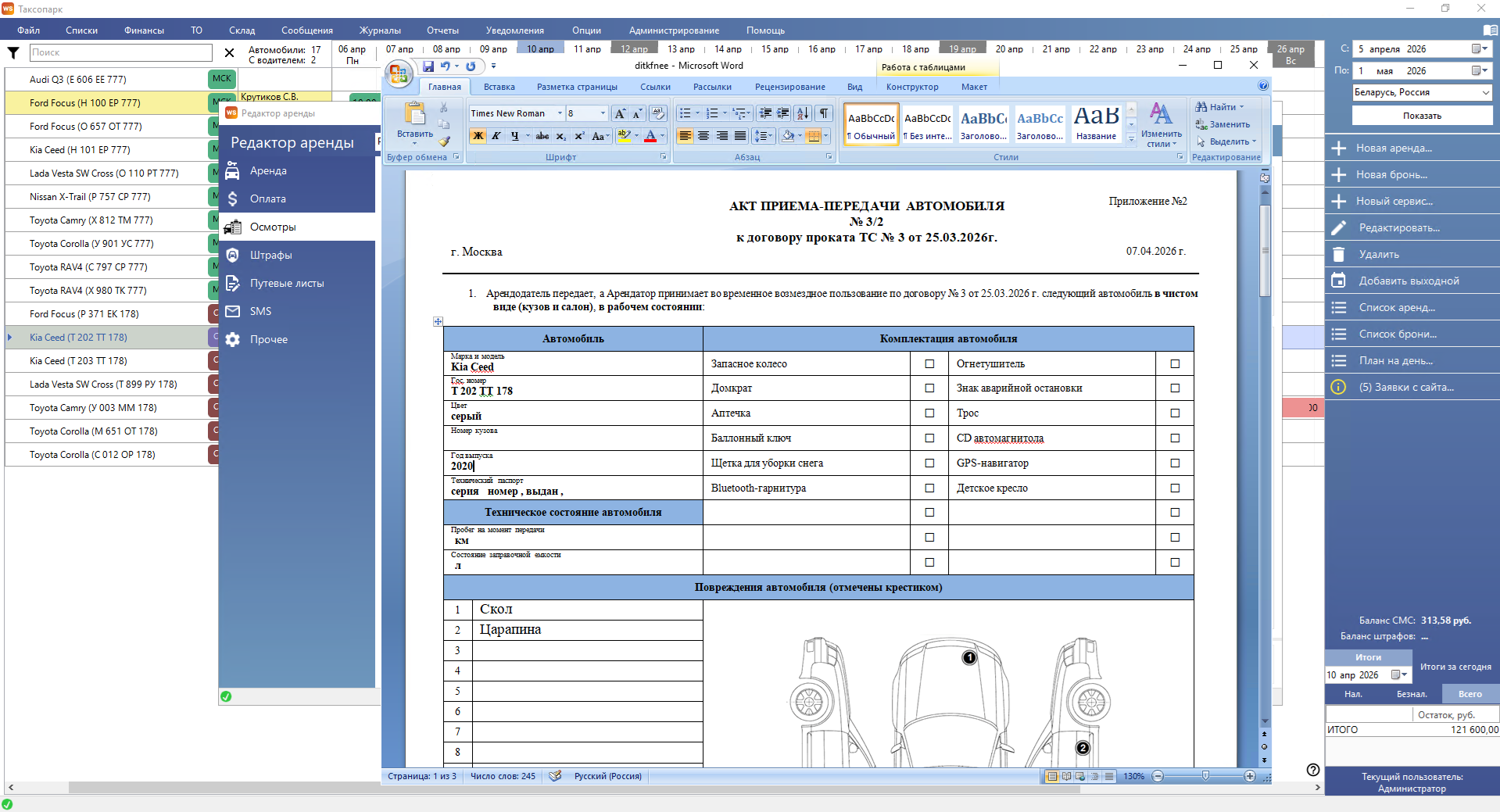Switch to Разметка страницы tab

[577, 87]
